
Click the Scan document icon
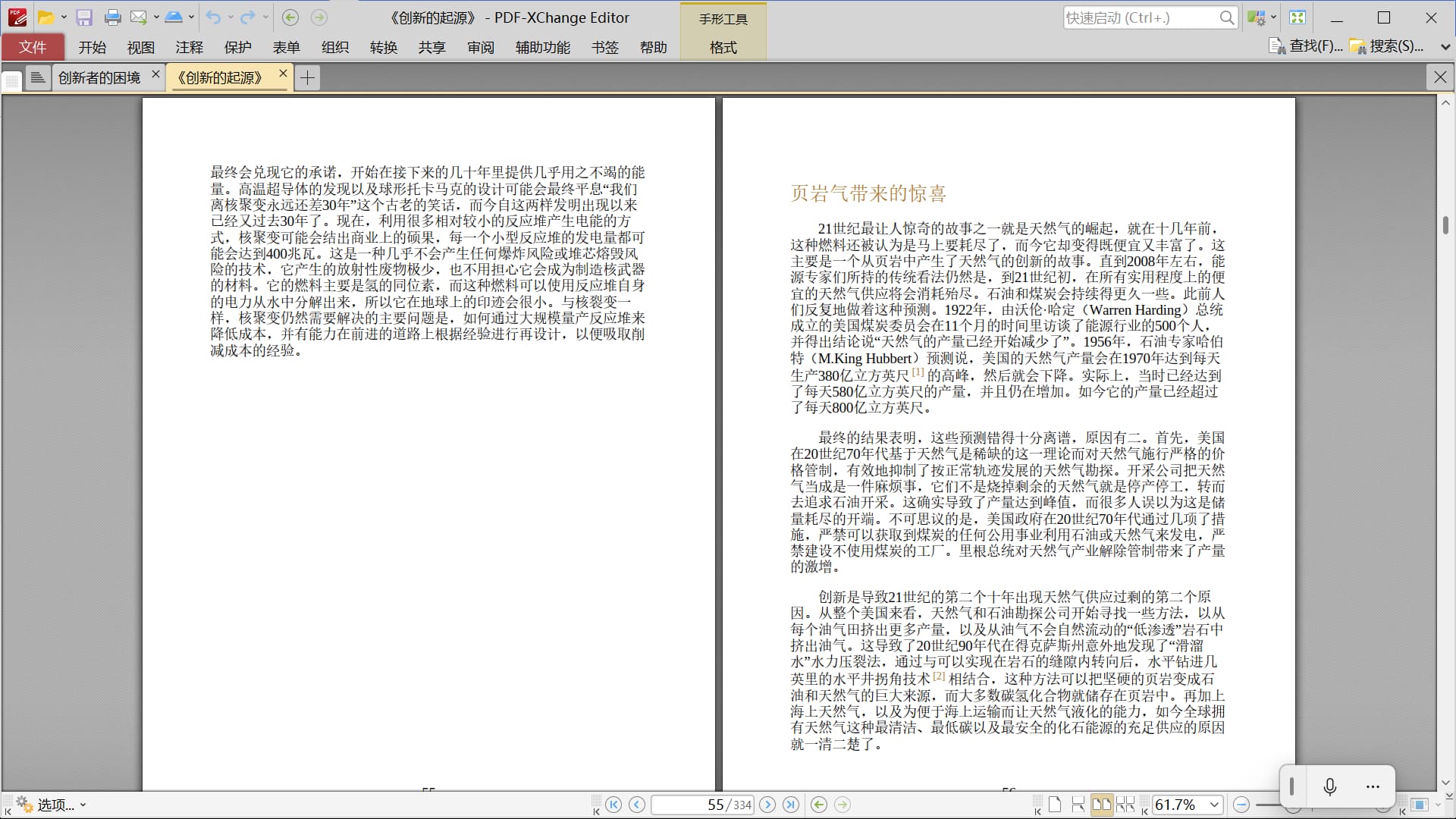pyautogui.click(x=174, y=17)
